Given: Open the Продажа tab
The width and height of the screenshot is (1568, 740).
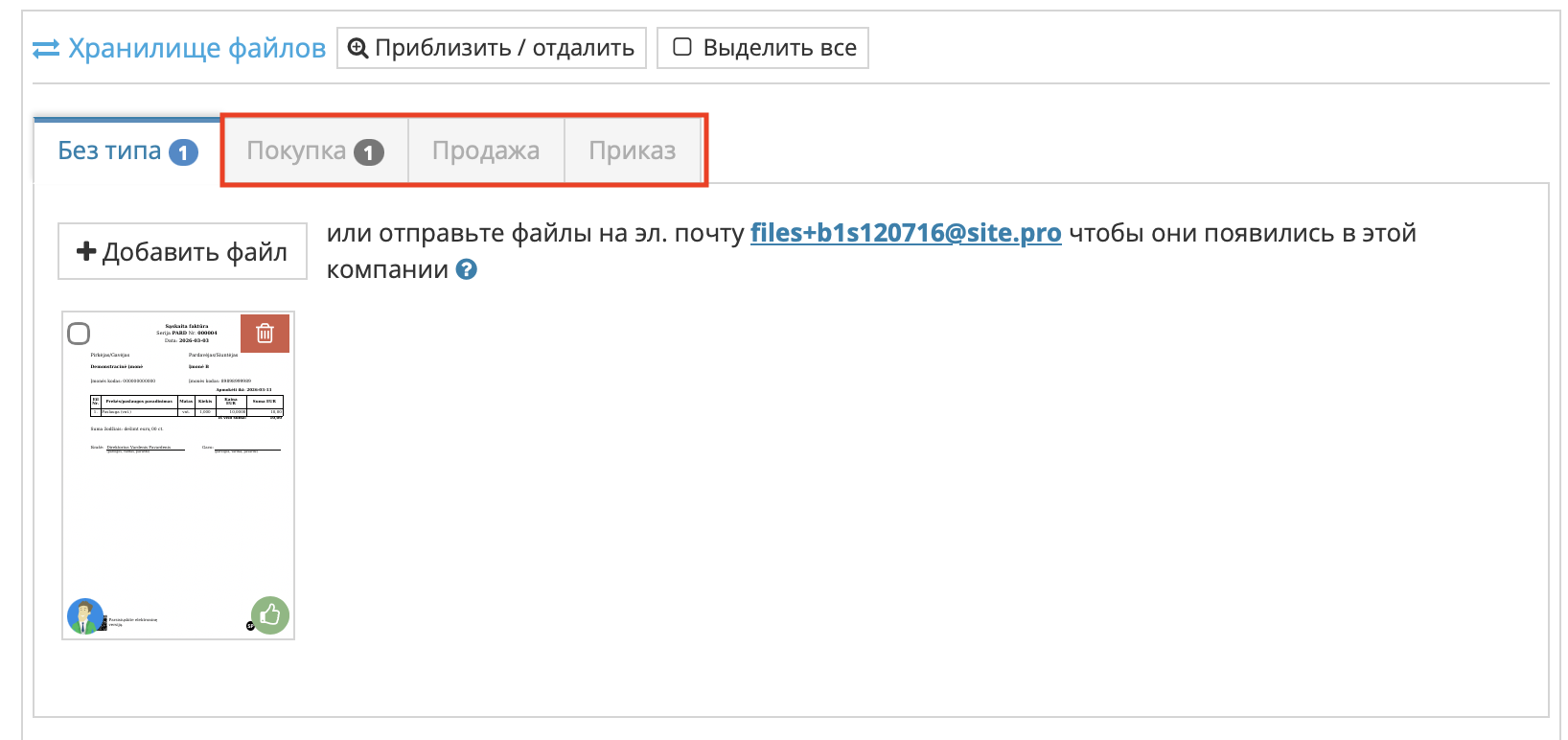Looking at the screenshot, I should 486,151.
